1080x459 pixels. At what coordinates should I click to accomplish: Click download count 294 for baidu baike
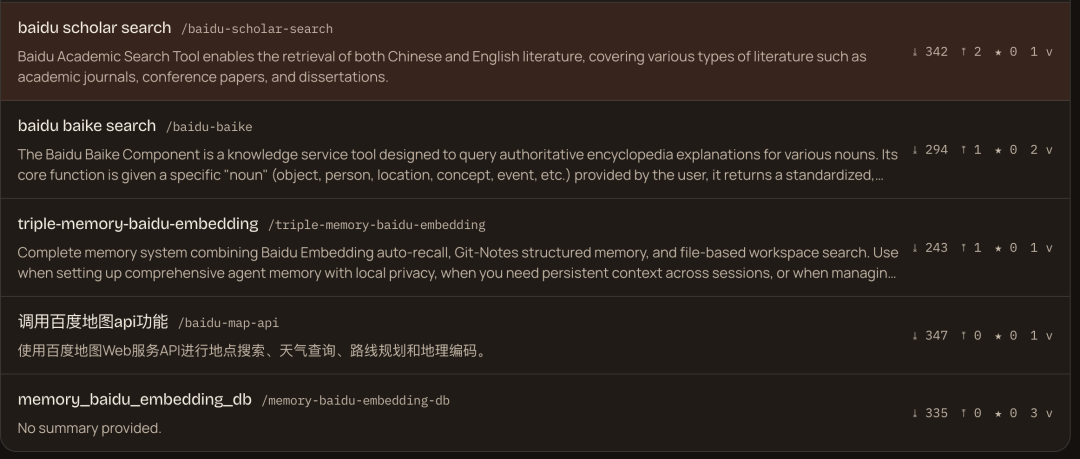[x=930, y=150]
